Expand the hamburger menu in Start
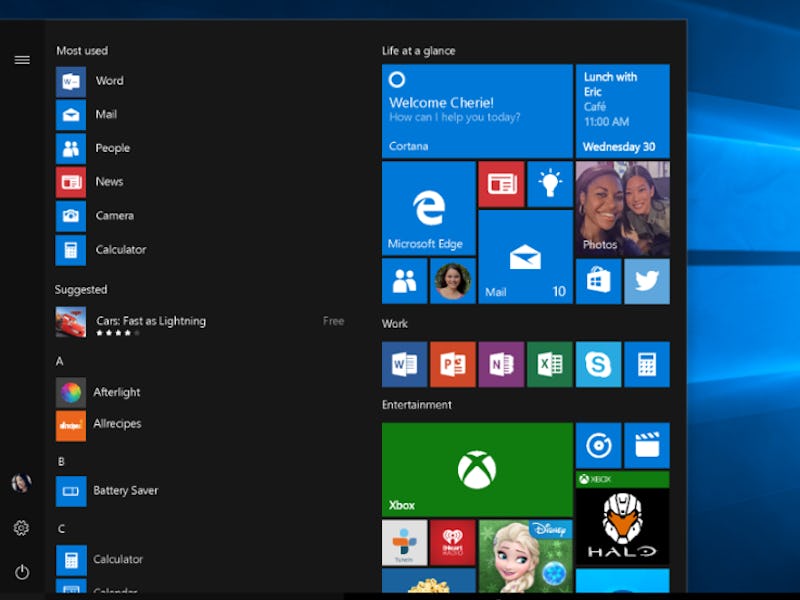 (x=22, y=60)
